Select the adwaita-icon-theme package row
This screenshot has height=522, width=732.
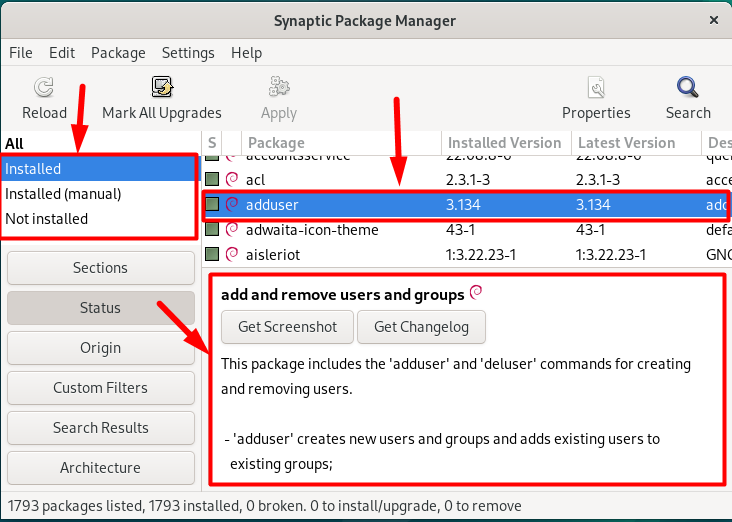click(467, 229)
